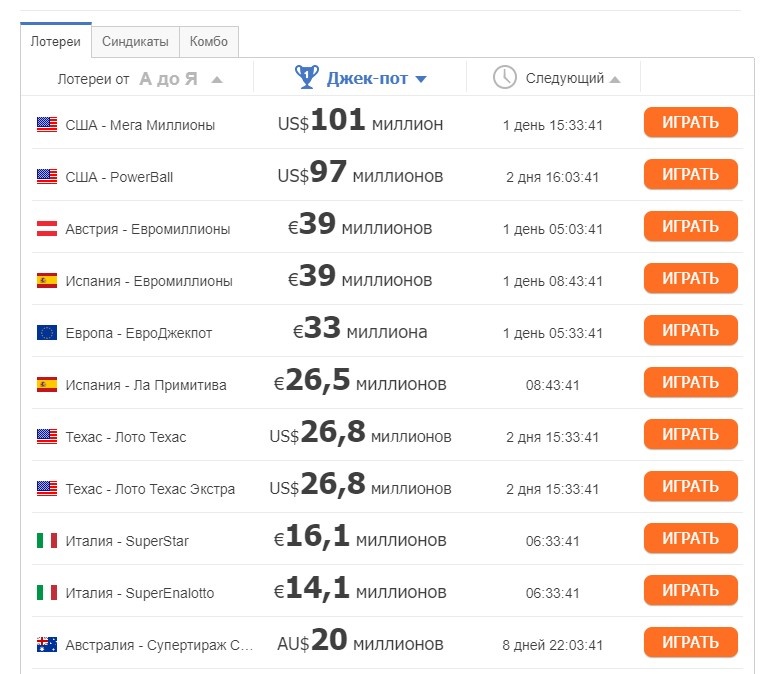766x674 pixels.
Task: Click the countdown 08:43:41 for Ла Примитива
Action: click(553, 385)
